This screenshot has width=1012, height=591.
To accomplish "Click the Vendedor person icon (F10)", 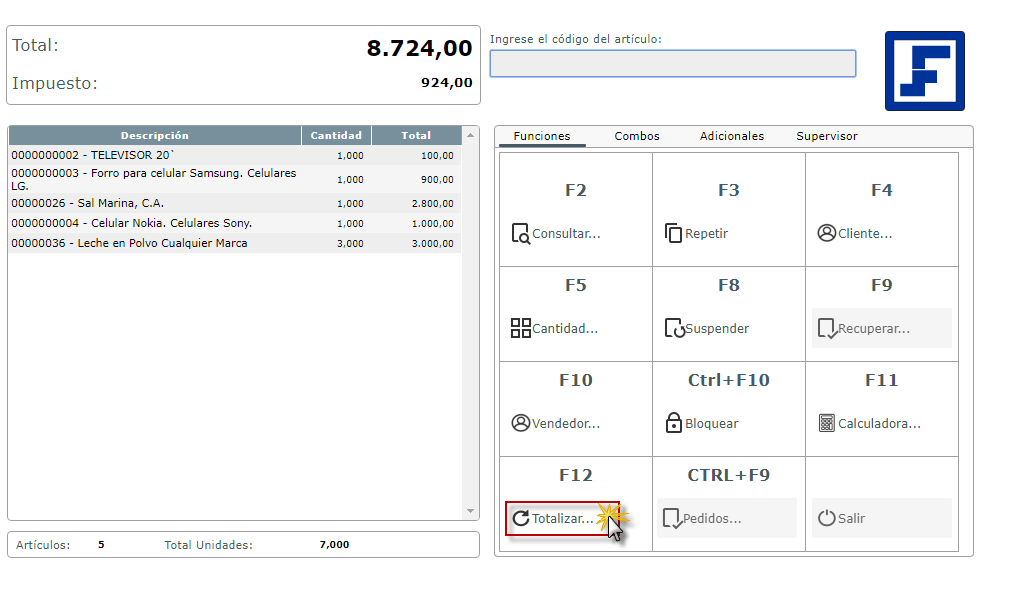I will coord(520,423).
